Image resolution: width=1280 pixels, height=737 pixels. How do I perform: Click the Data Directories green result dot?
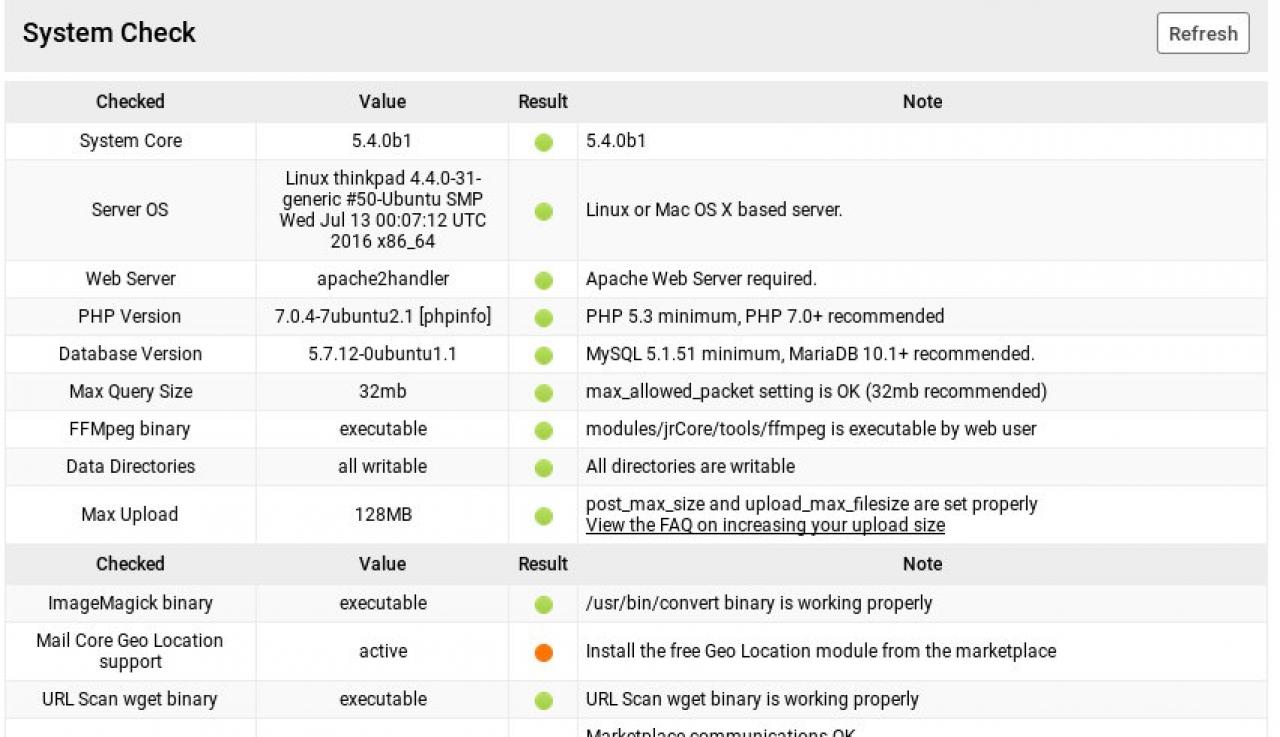[543, 467]
